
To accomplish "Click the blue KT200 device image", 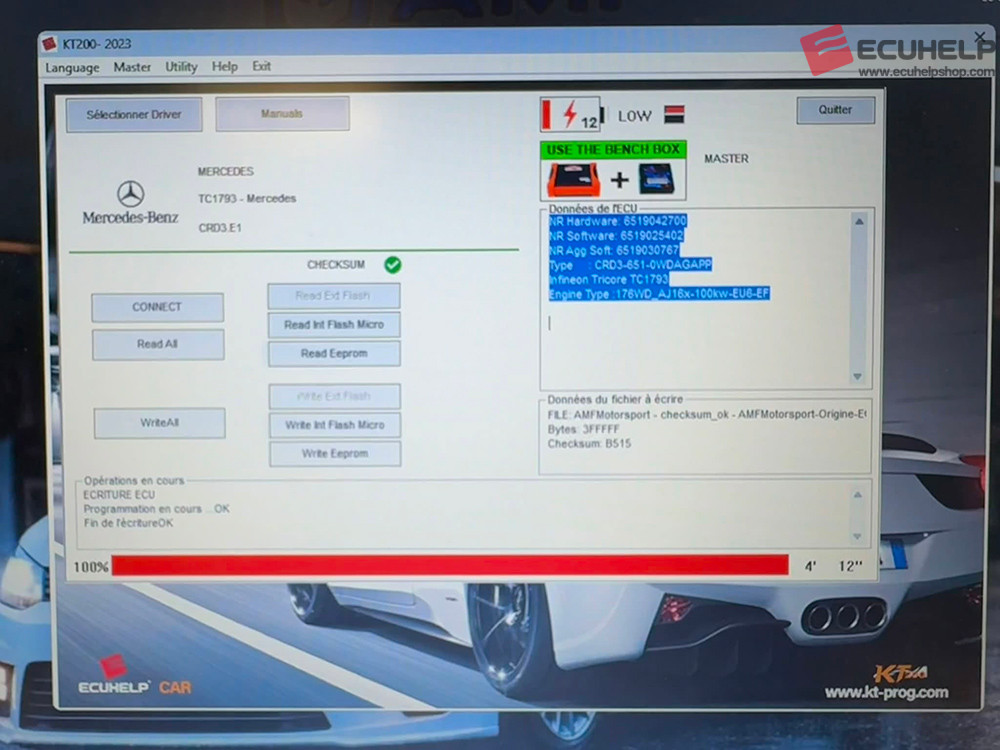I will 656,179.
